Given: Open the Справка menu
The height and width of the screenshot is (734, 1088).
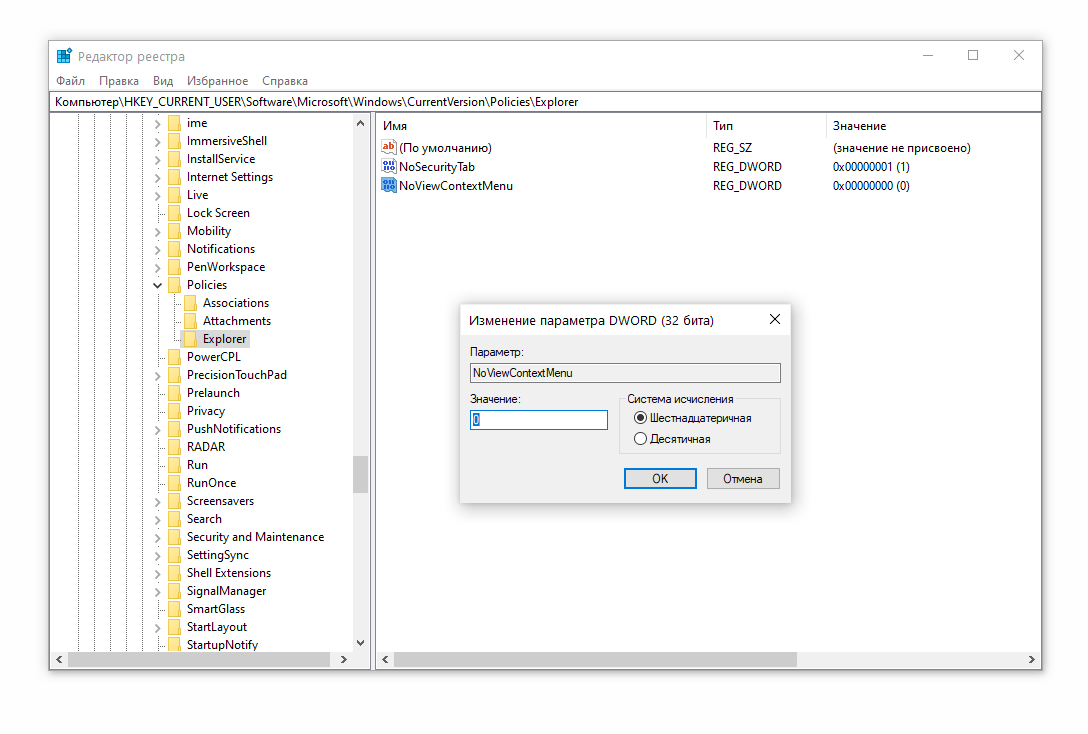Looking at the screenshot, I should click(284, 80).
